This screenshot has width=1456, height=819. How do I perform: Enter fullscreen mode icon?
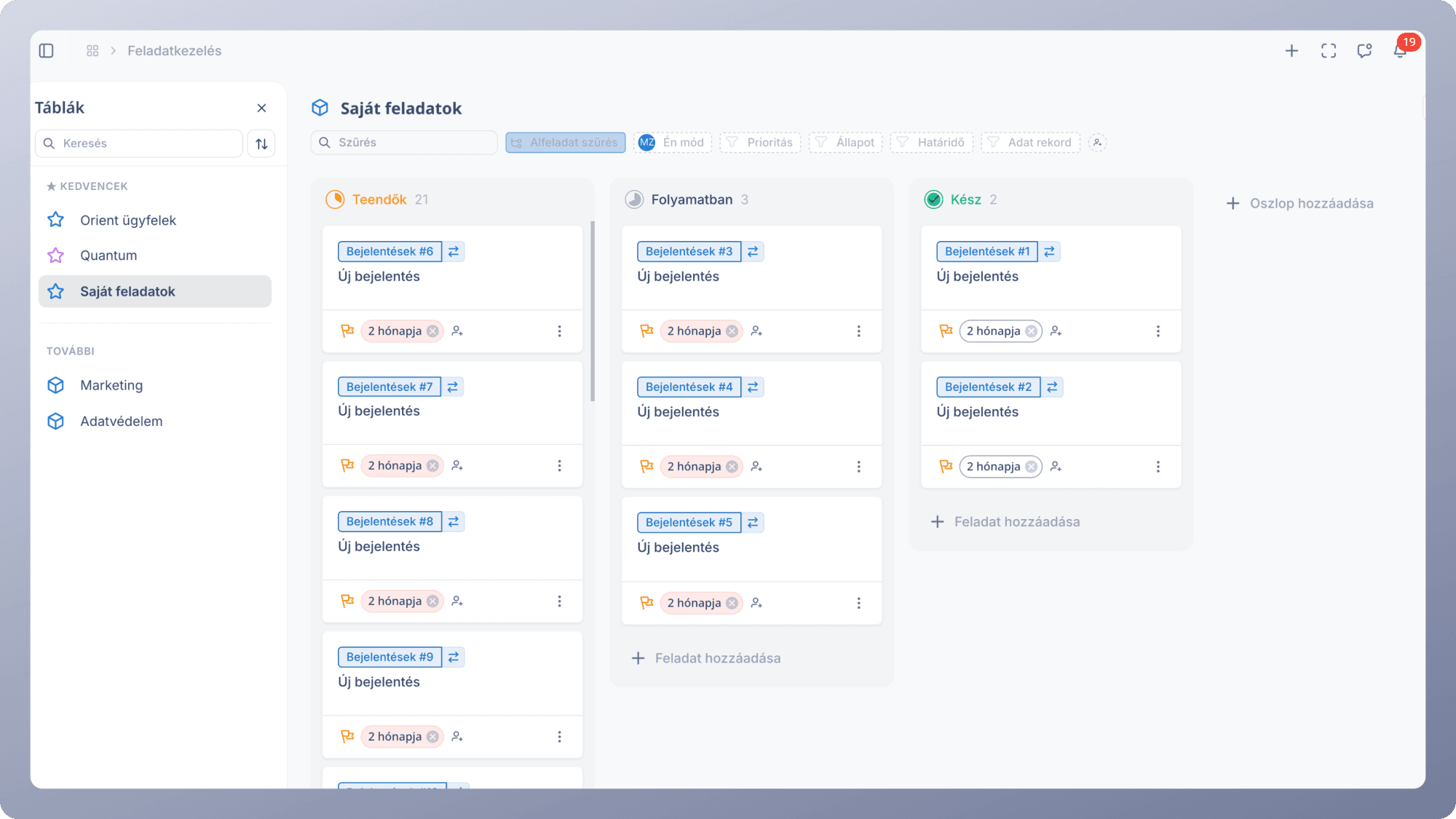pyautogui.click(x=1329, y=51)
